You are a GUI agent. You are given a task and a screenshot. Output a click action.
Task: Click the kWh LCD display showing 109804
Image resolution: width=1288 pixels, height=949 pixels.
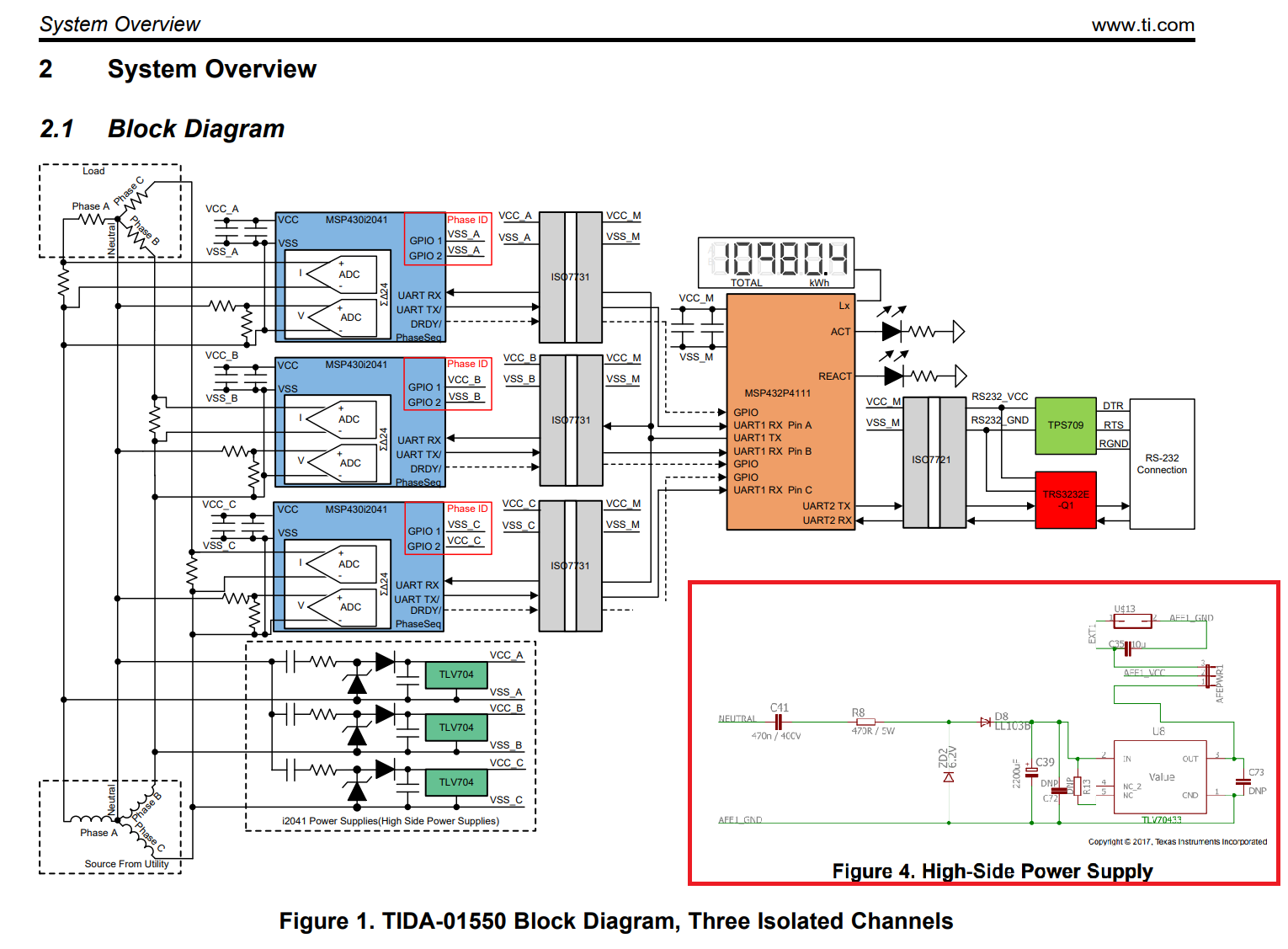(x=776, y=263)
